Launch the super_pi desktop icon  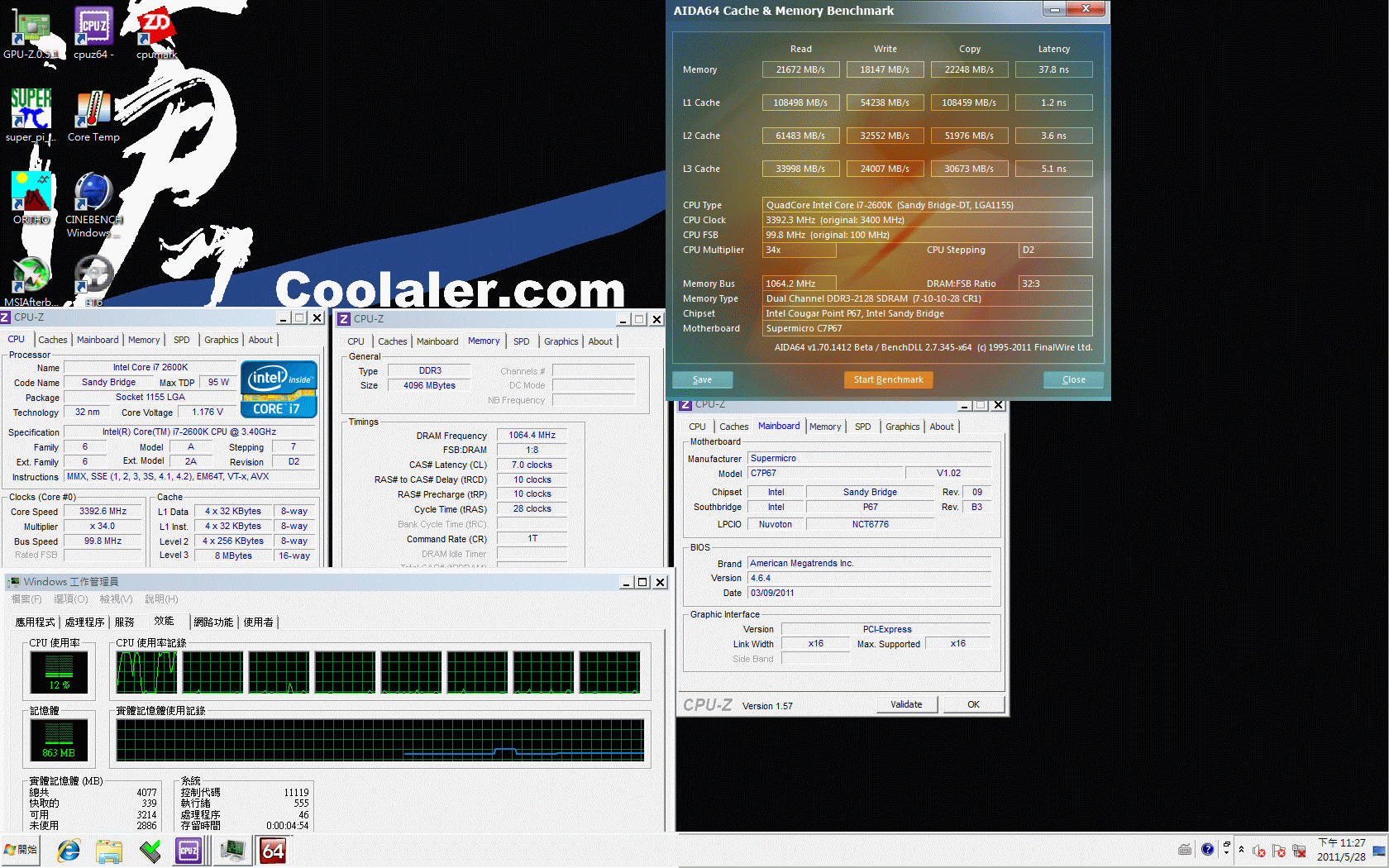31,116
